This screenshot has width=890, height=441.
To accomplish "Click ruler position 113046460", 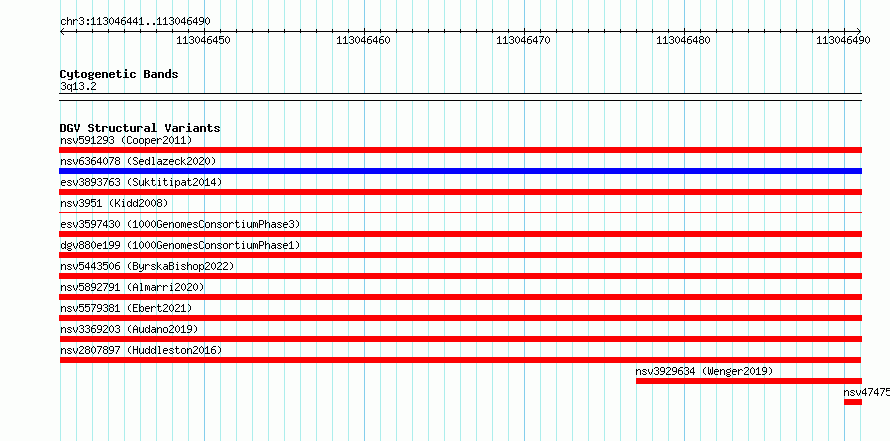I will click(x=363, y=40).
